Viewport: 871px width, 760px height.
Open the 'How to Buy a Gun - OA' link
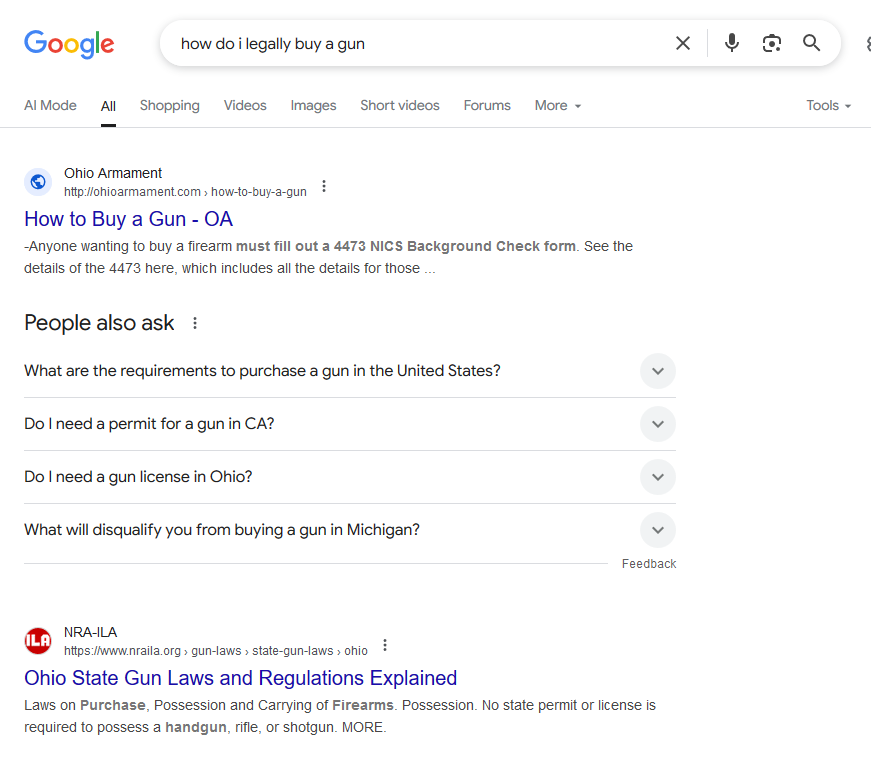(128, 219)
